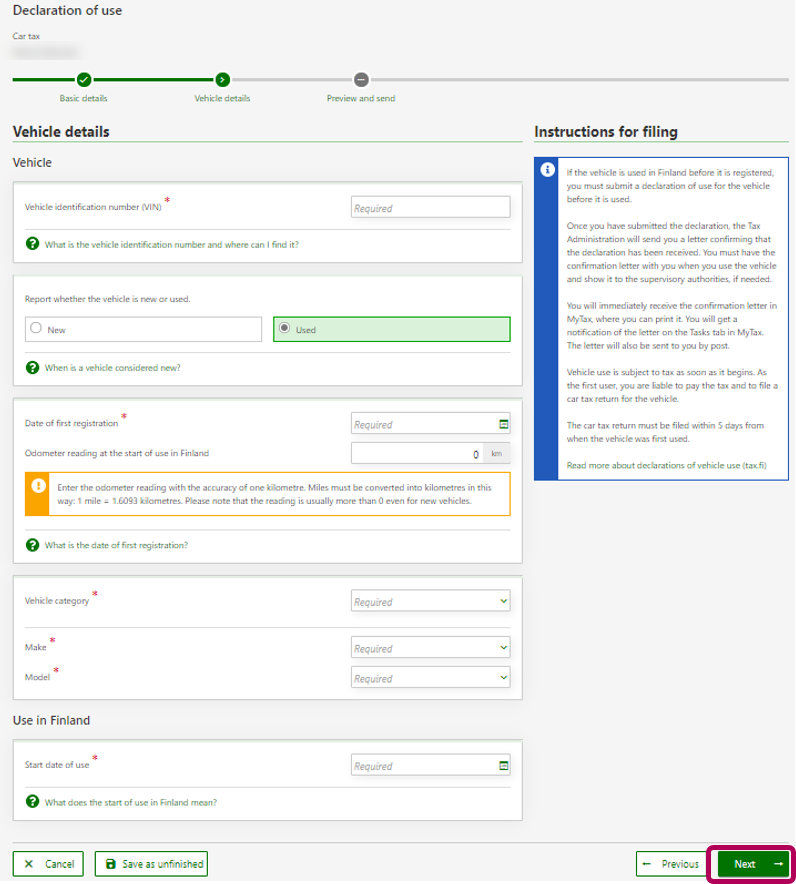This screenshot has height=884, width=796.
Task: Open calendar picker for Start date of use
Action: point(503,766)
